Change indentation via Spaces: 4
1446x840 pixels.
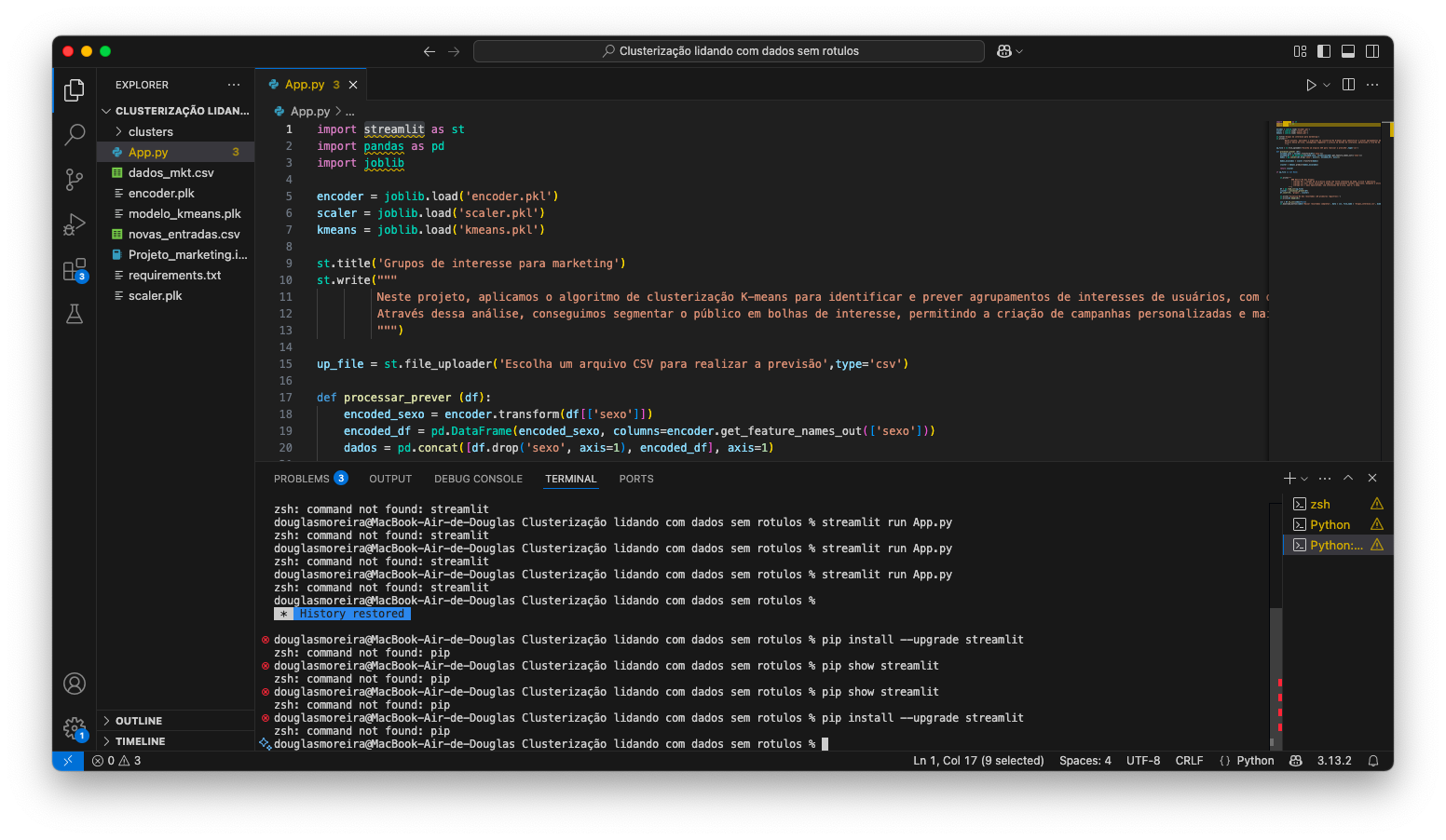pyautogui.click(x=1085, y=761)
